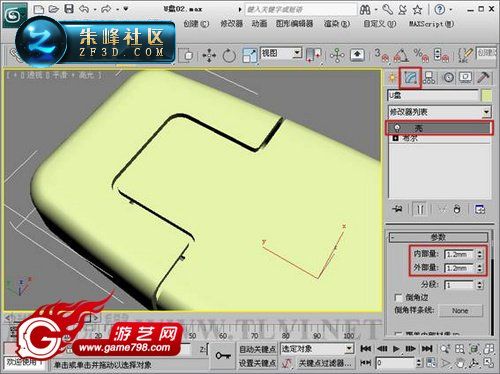Open the 修改器列表 dropdown
The width and height of the screenshot is (500, 374).
tap(439, 112)
